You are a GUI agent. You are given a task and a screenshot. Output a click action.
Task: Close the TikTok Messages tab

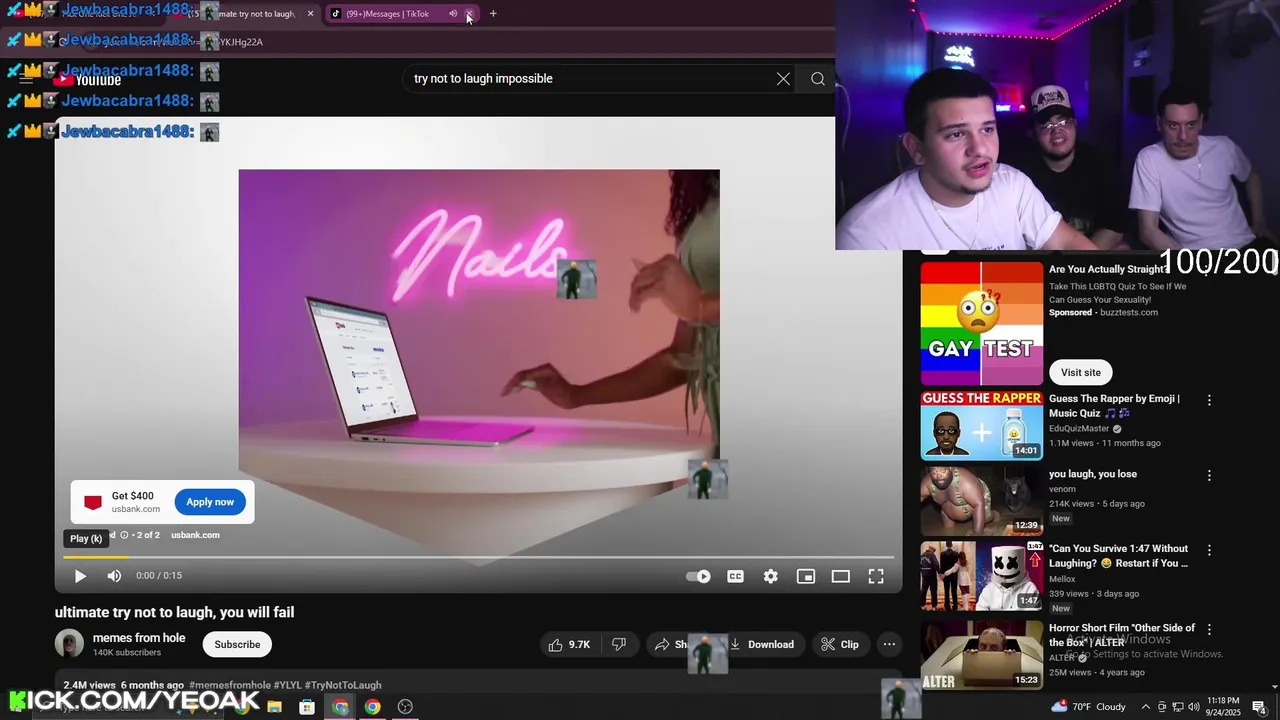(469, 14)
